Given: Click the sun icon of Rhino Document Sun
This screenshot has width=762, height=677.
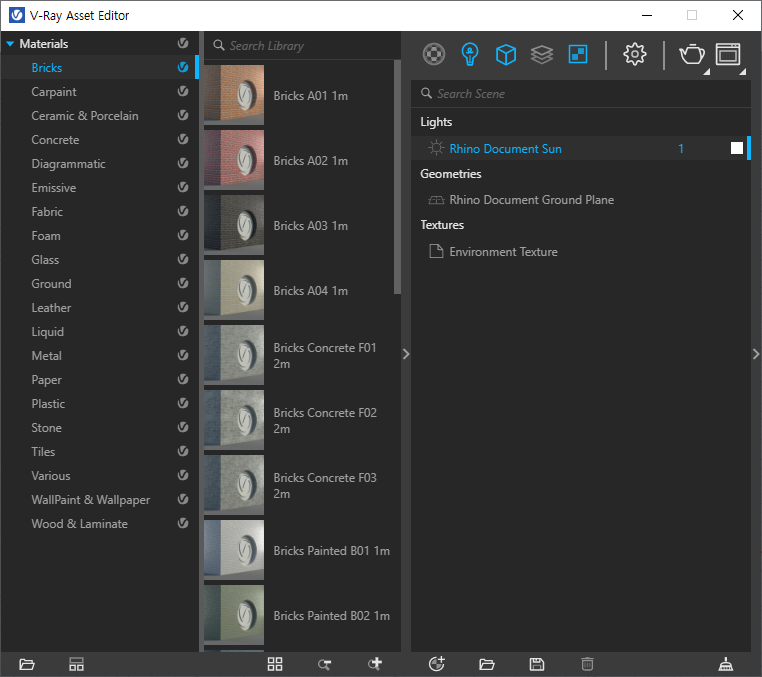Looking at the screenshot, I should [x=436, y=148].
